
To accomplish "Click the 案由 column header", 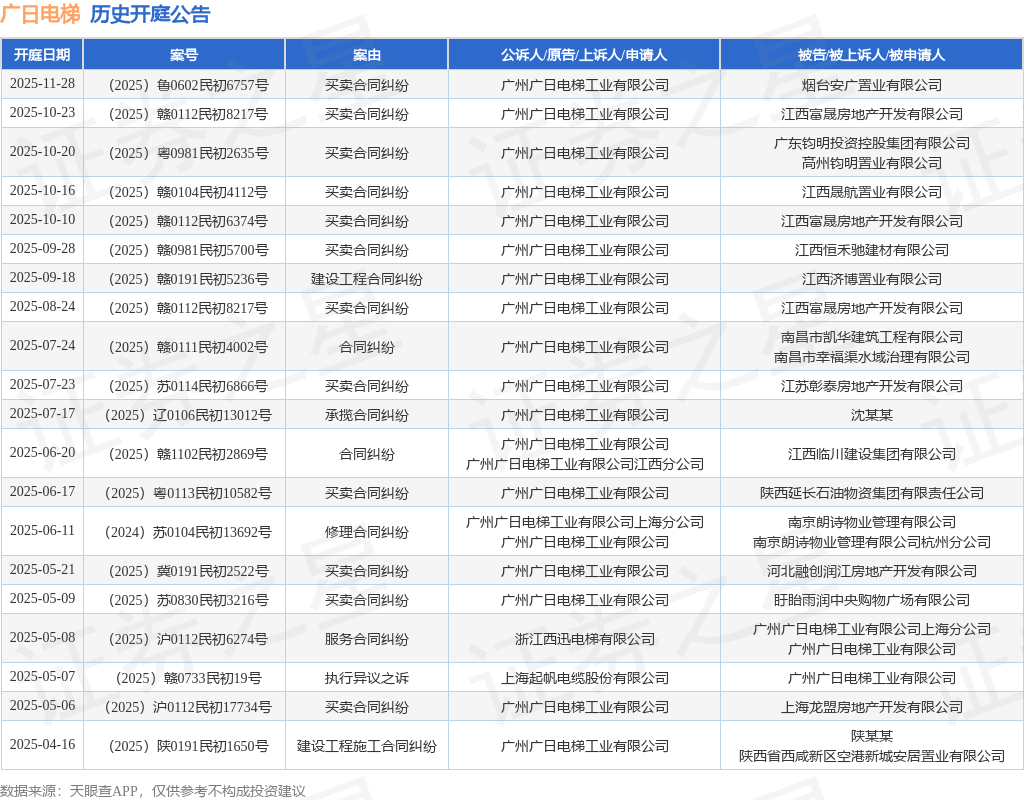I will point(366,55).
